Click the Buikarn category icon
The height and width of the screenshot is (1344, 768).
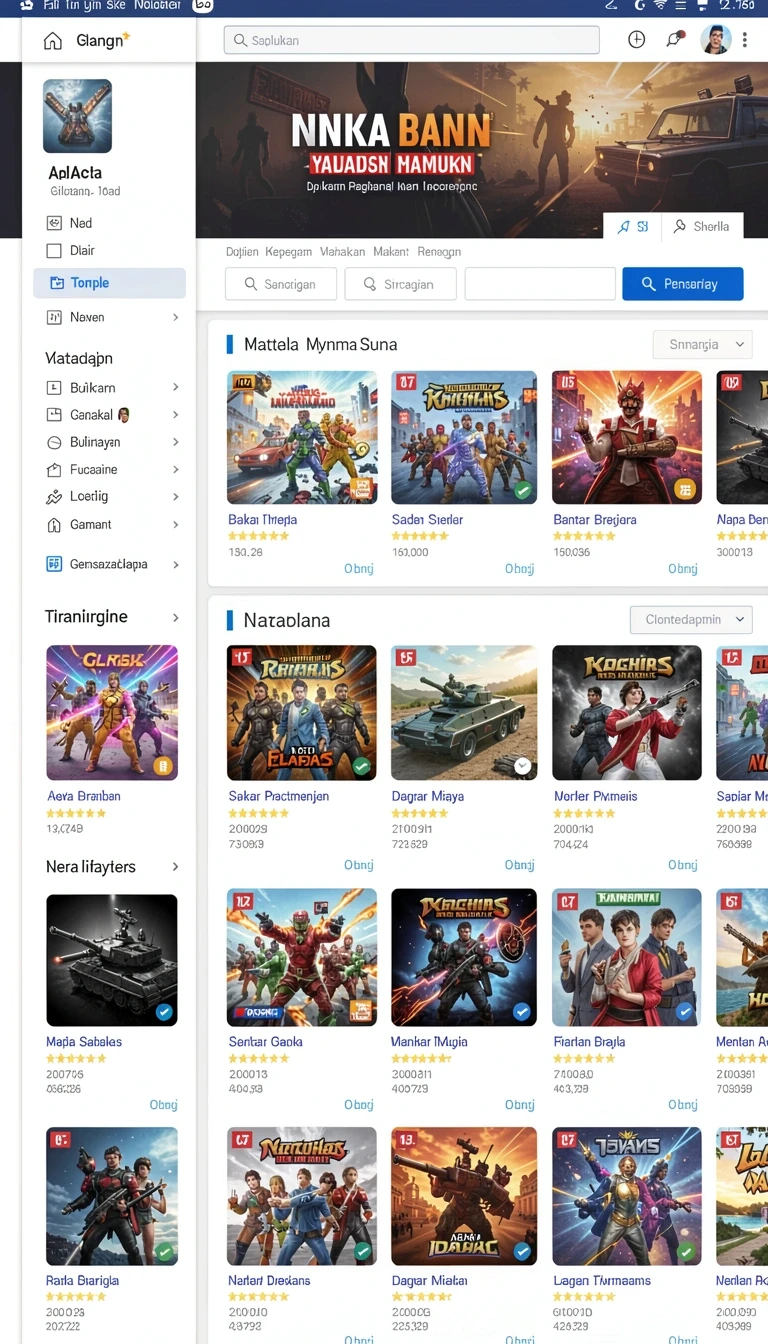tap(54, 387)
